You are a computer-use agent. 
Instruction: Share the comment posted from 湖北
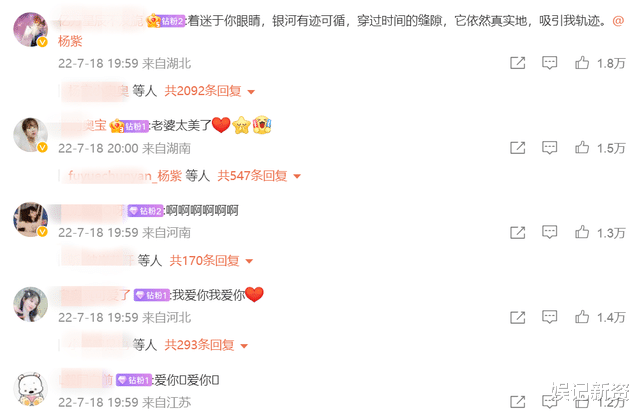[518, 63]
